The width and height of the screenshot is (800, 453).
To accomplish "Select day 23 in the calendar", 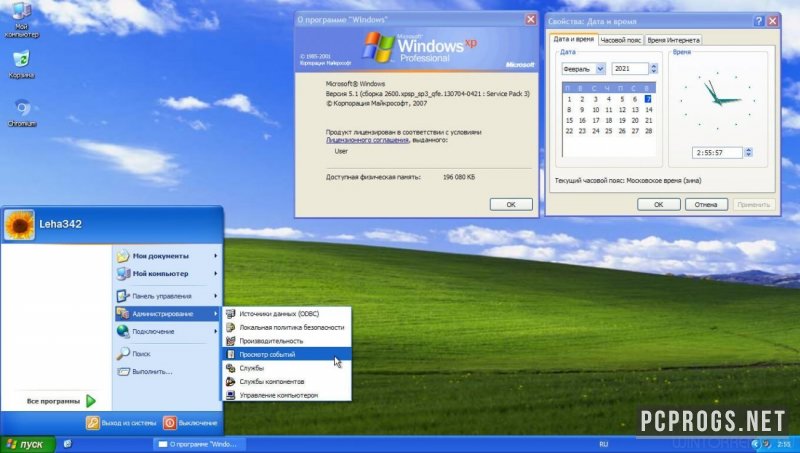I will (582, 131).
